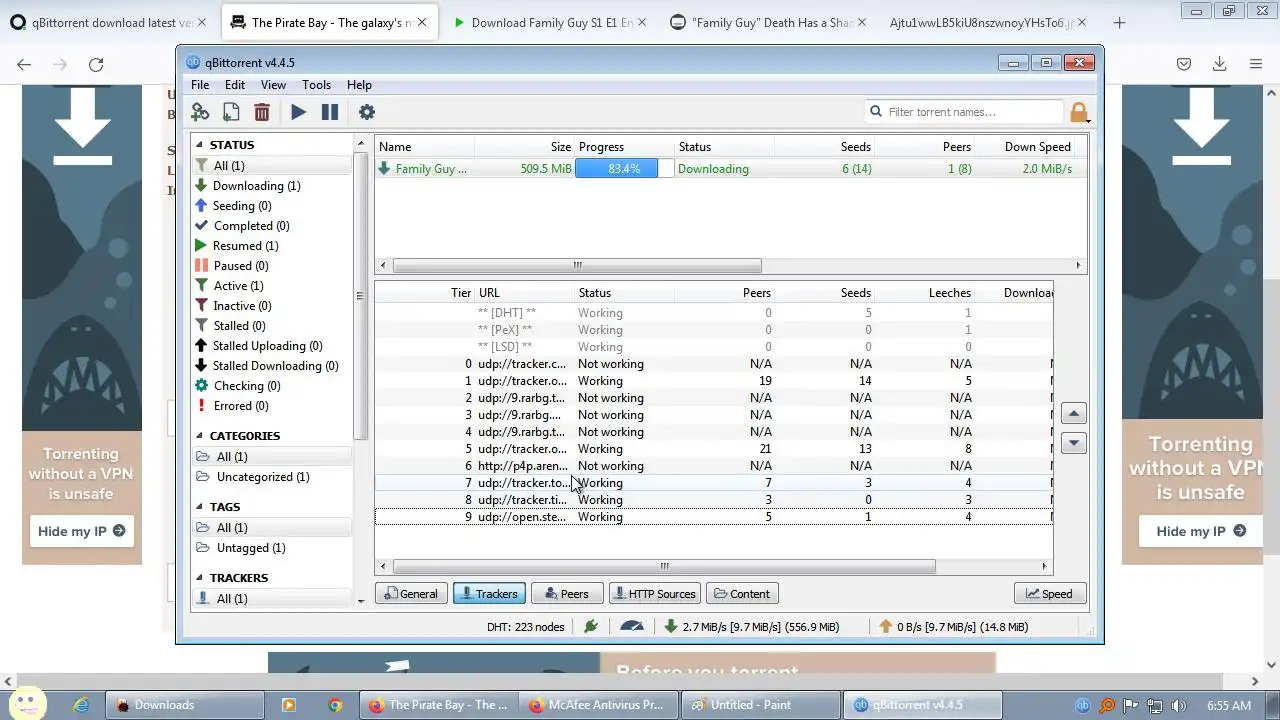The height and width of the screenshot is (720, 1280).
Task: Click the Pocket save icon in Firefox
Action: [1183, 64]
